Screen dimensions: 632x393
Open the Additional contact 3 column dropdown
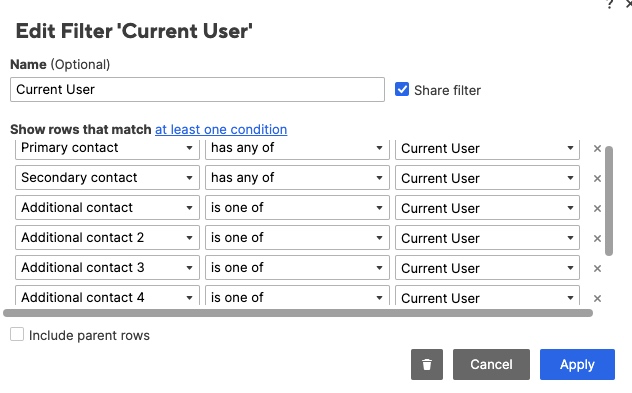click(107, 268)
